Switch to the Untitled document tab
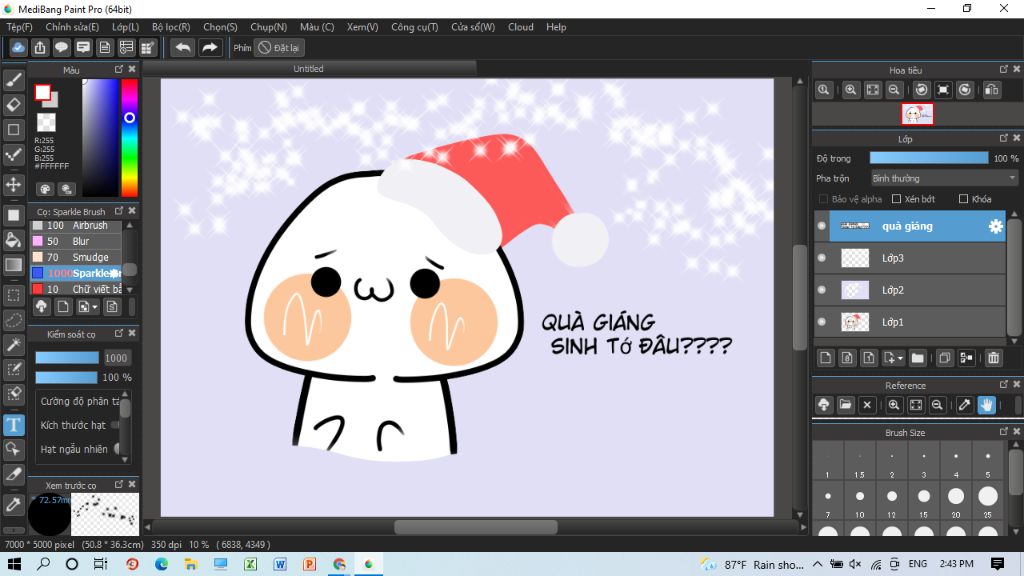 [309, 69]
